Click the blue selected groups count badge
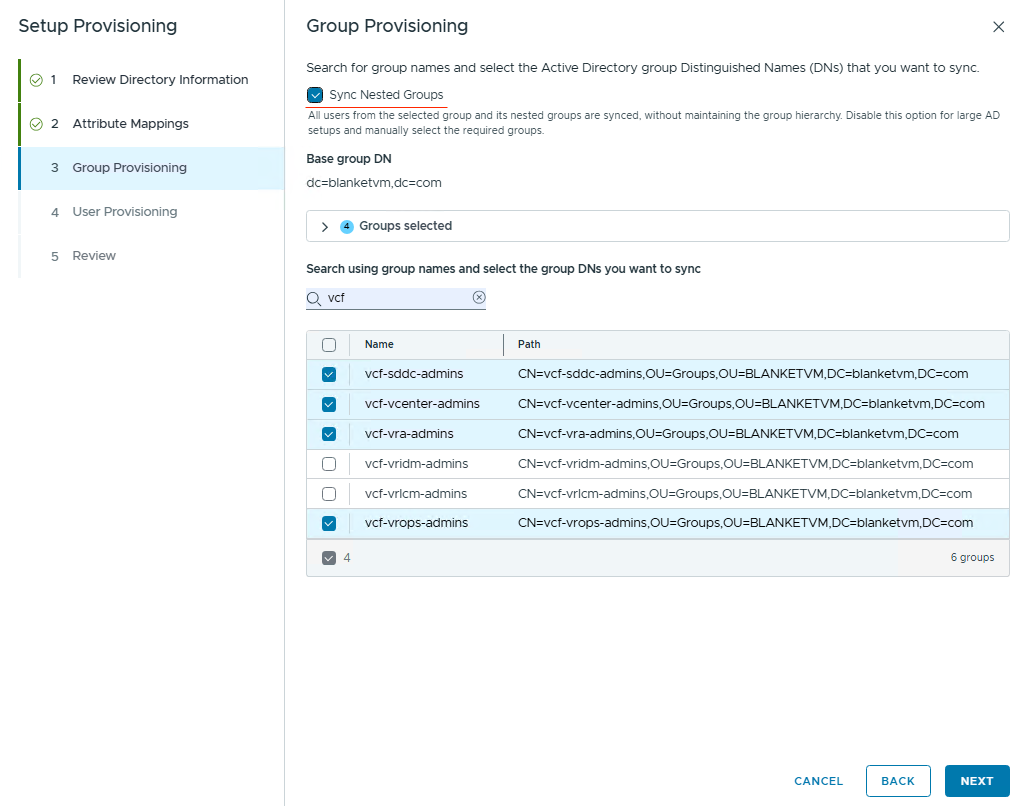 click(347, 226)
